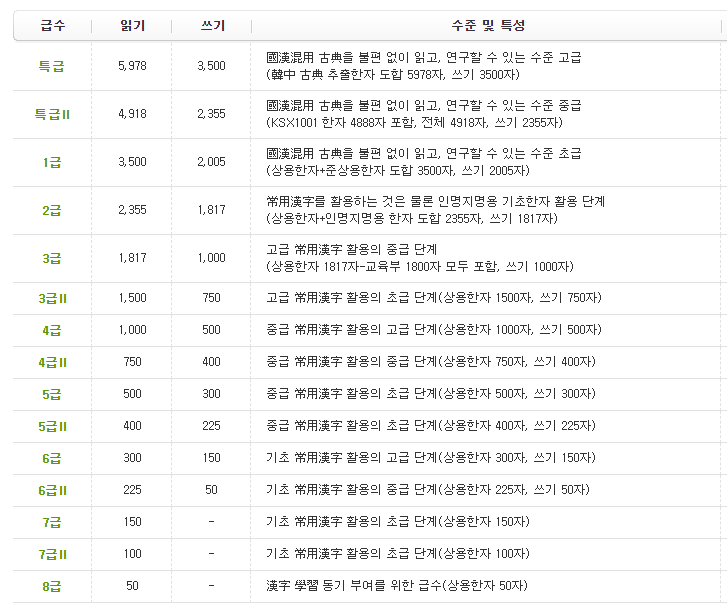Select the 2급 grade label
The image size is (727, 611).
(x=51, y=210)
